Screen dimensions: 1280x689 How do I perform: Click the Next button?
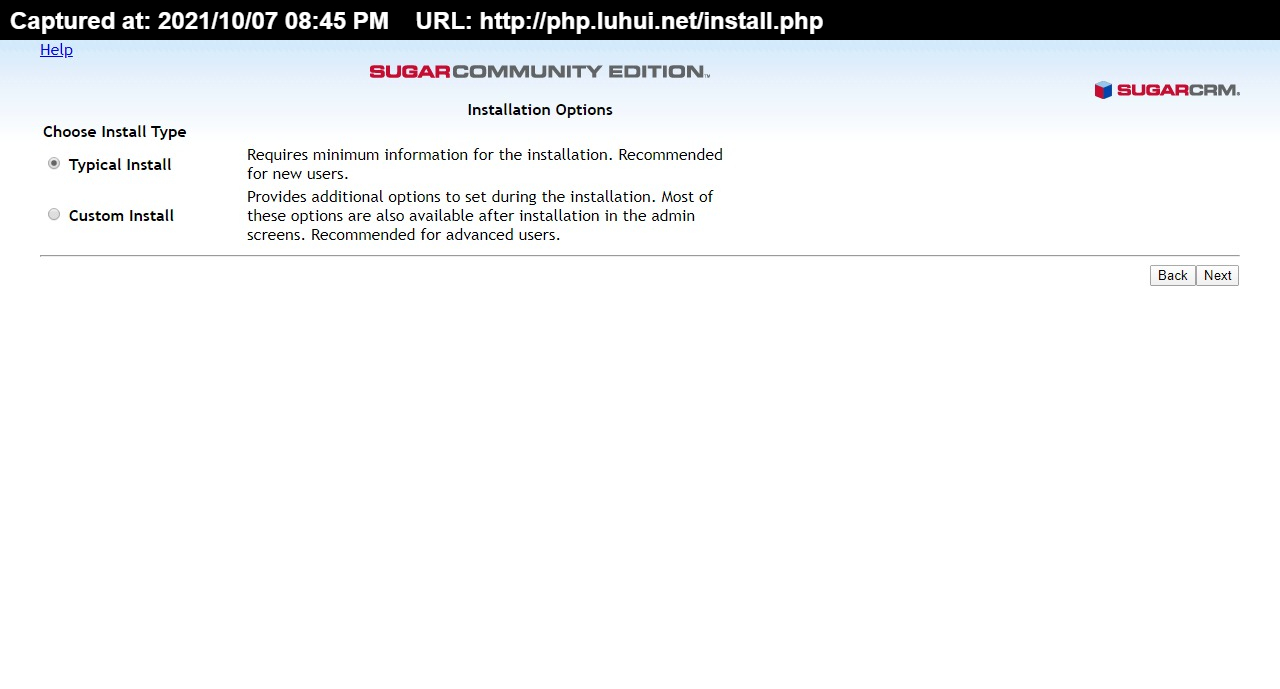click(x=1217, y=275)
